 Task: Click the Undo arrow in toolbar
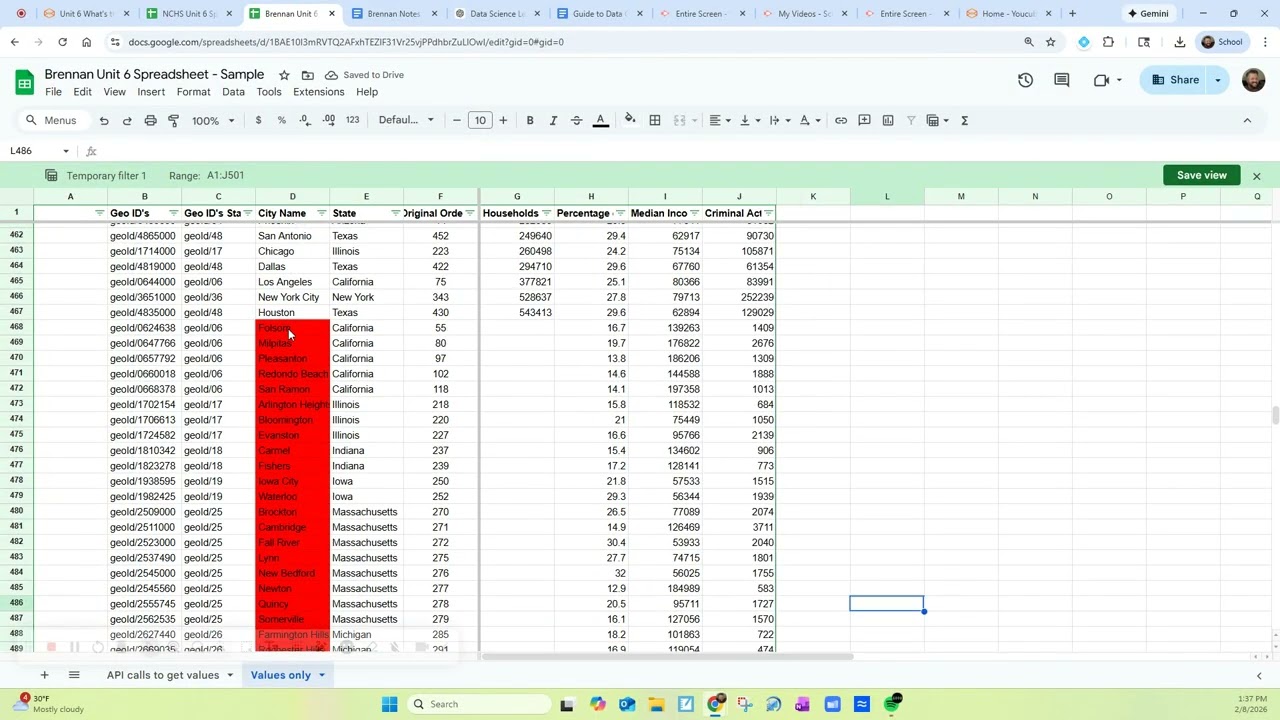click(104, 120)
